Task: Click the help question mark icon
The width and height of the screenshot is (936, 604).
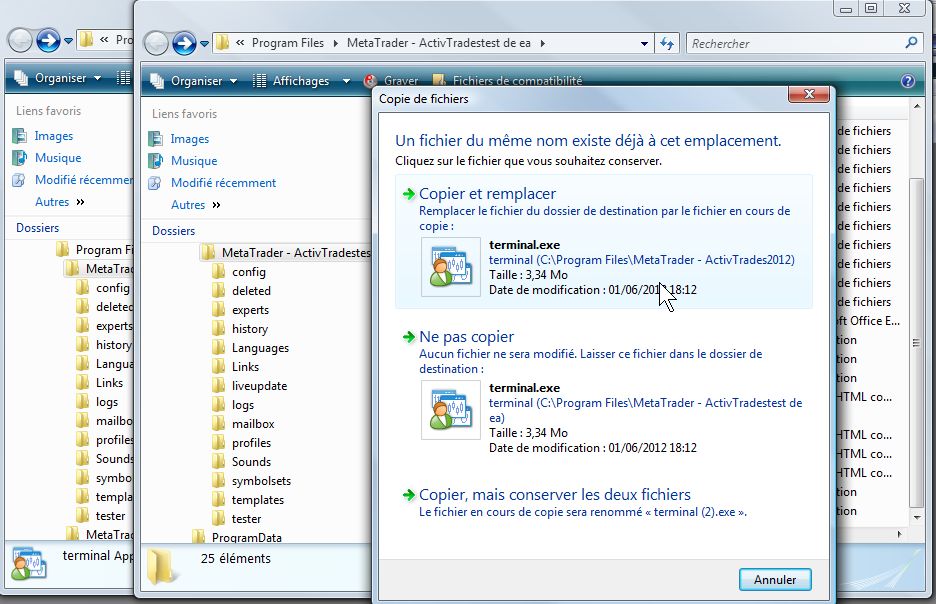Action: pyautogui.click(x=908, y=81)
